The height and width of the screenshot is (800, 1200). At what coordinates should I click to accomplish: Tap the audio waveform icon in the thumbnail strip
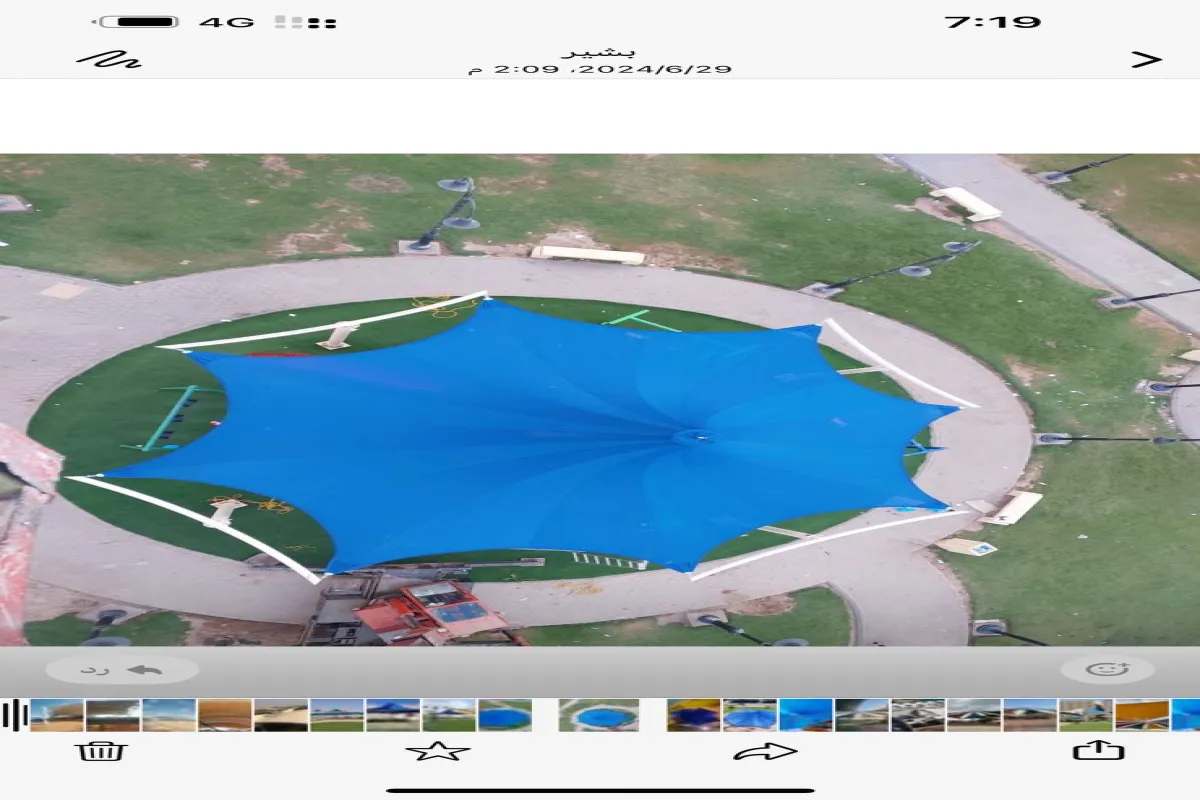14,715
